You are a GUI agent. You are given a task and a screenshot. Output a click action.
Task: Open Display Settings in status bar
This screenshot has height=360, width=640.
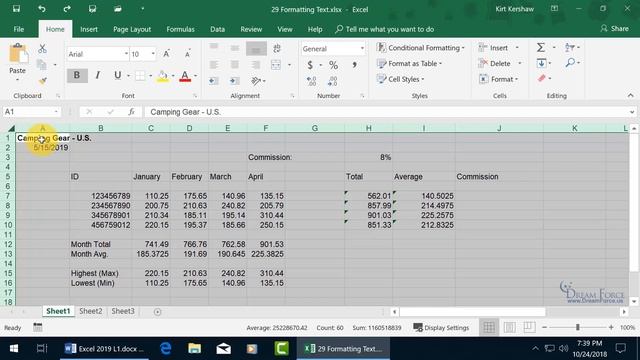441,327
